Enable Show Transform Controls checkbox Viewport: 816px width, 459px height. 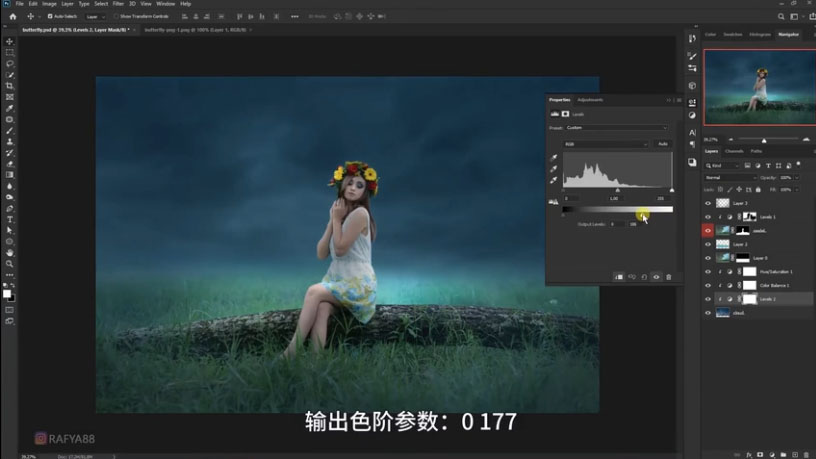(116, 17)
